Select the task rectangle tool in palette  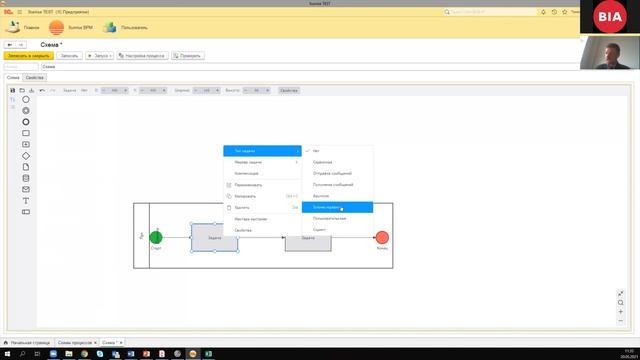coord(26,133)
